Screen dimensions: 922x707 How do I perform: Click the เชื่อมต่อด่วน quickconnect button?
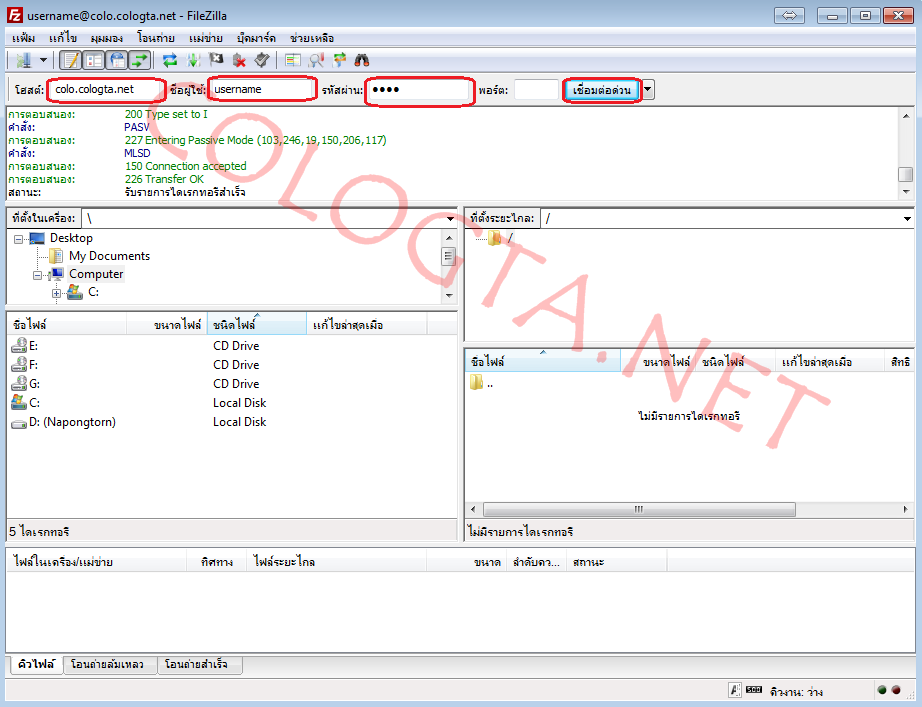(x=602, y=90)
